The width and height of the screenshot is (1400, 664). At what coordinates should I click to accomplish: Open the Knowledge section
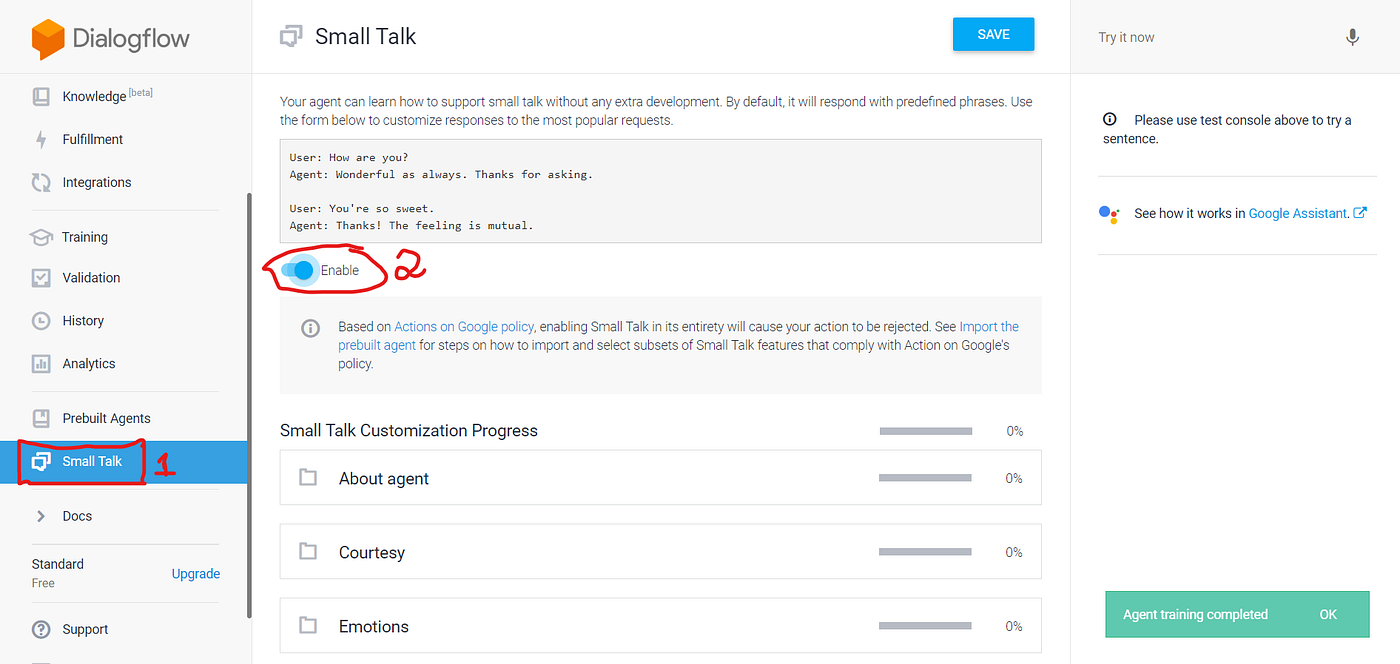tap(91, 95)
